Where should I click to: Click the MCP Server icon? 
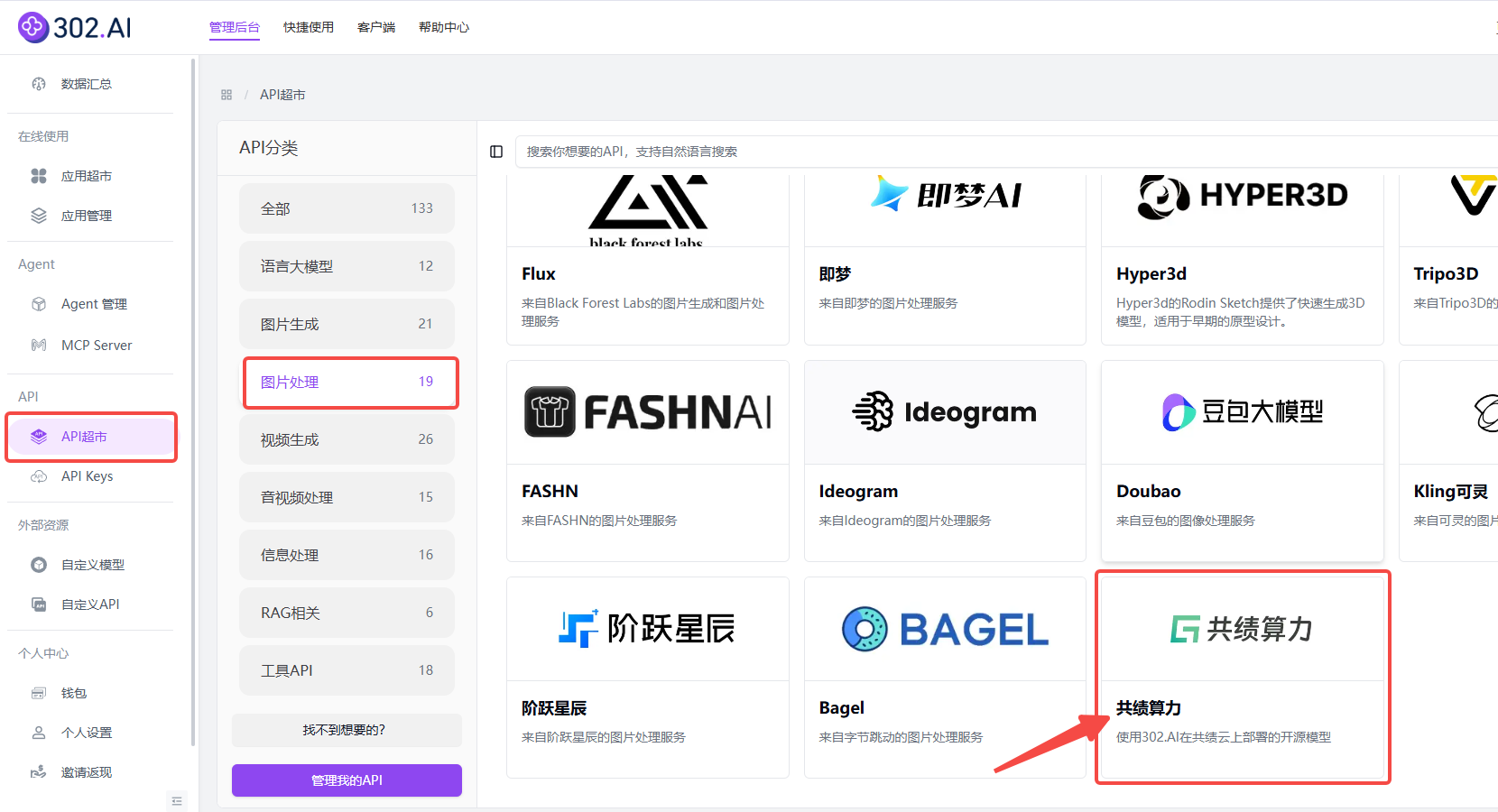point(39,345)
